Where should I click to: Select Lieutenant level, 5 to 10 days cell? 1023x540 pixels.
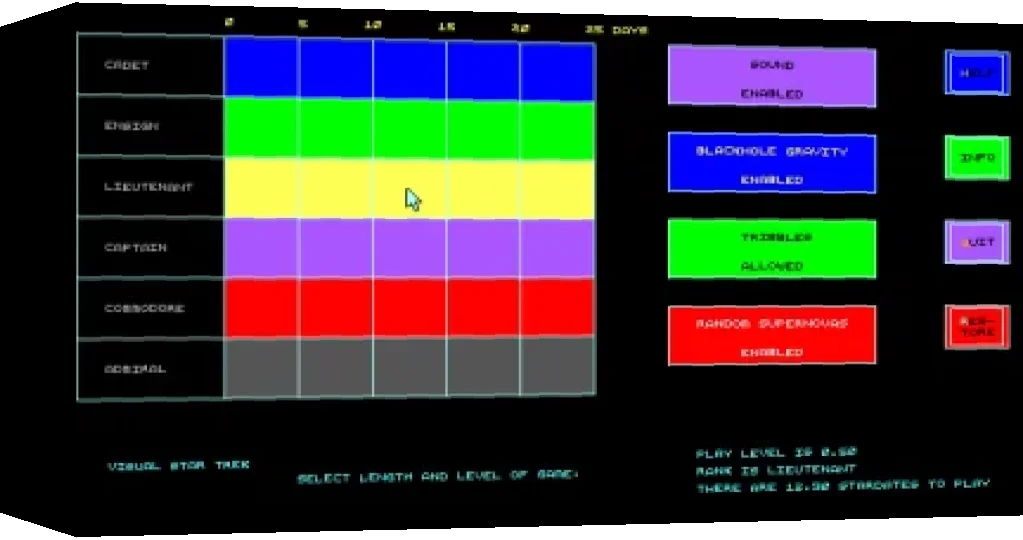(335, 188)
